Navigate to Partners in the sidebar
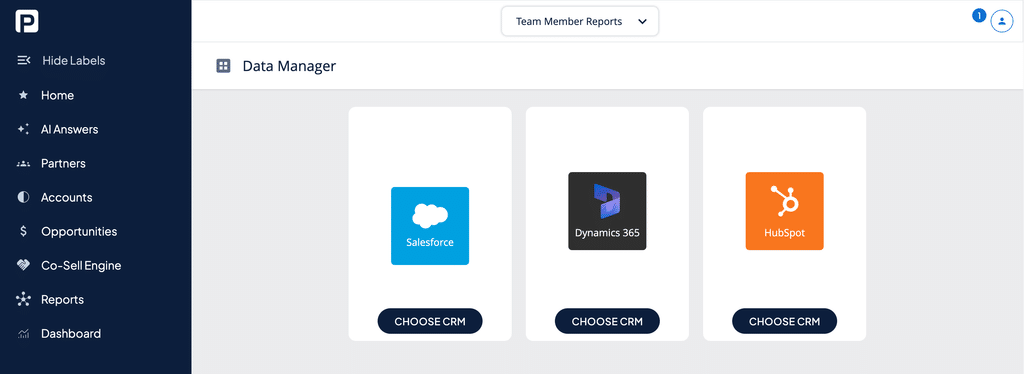This screenshot has width=1024, height=374. 63,163
